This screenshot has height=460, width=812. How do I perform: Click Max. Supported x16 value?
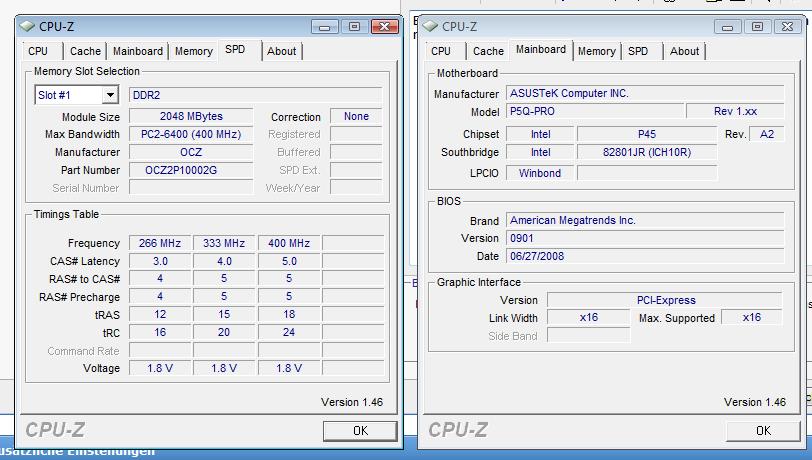[x=752, y=318]
